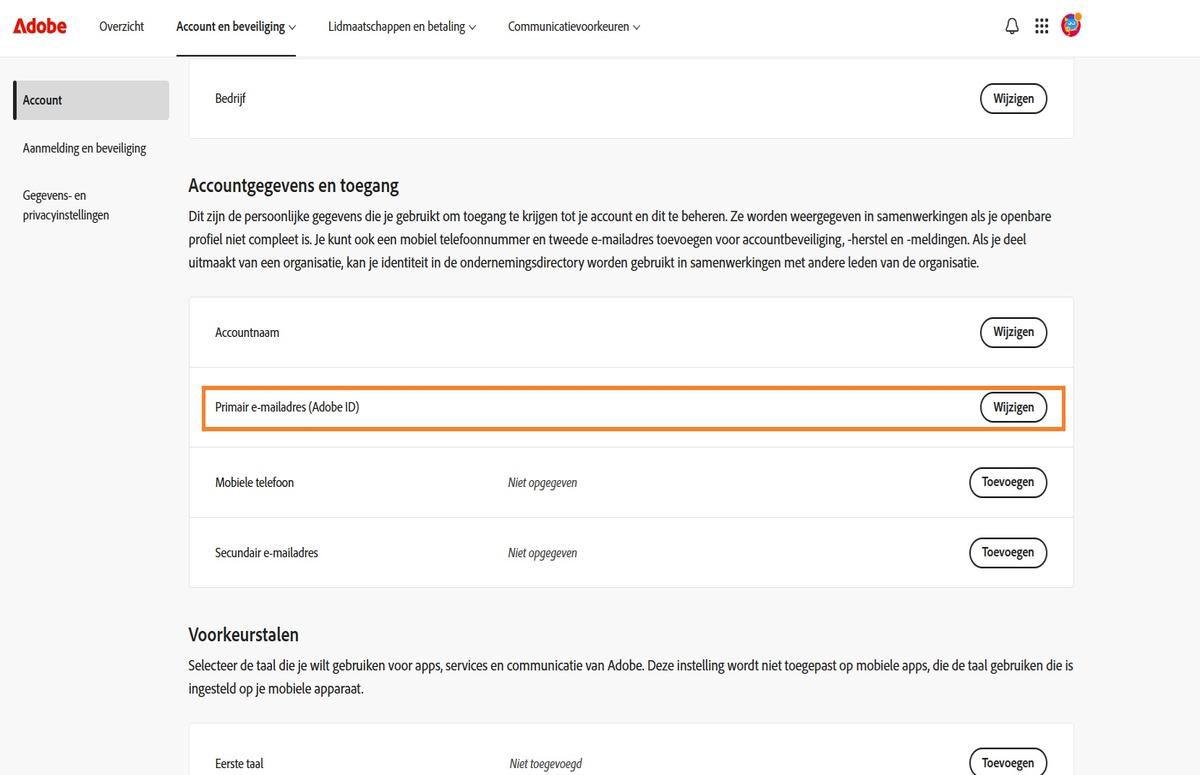This screenshot has height=775, width=1200.
Task: Expand the Account en beveiliging dropdown
Action: tap(235, 26)
